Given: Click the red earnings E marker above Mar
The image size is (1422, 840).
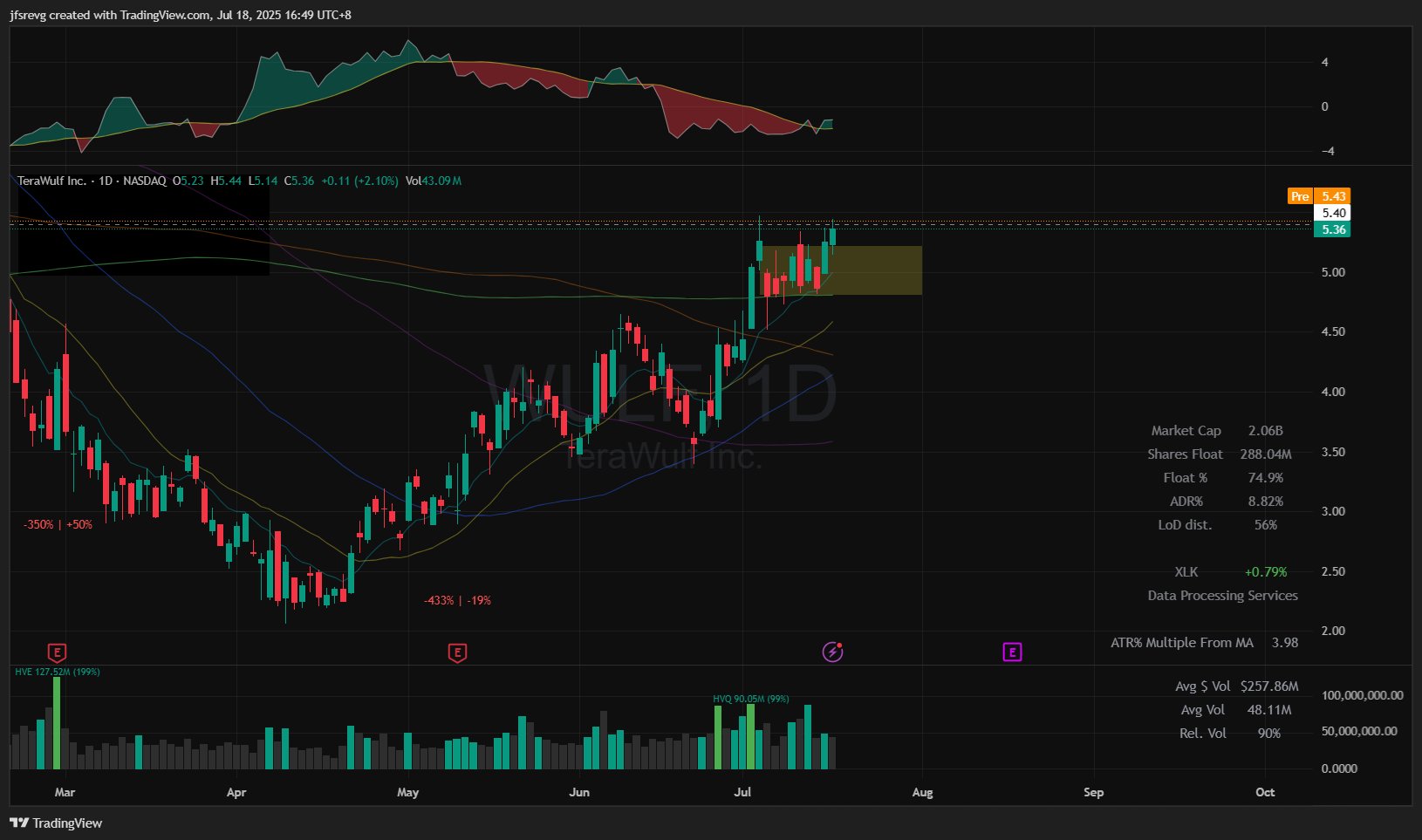Looking at the screenshot, I should tap(57, 652).
